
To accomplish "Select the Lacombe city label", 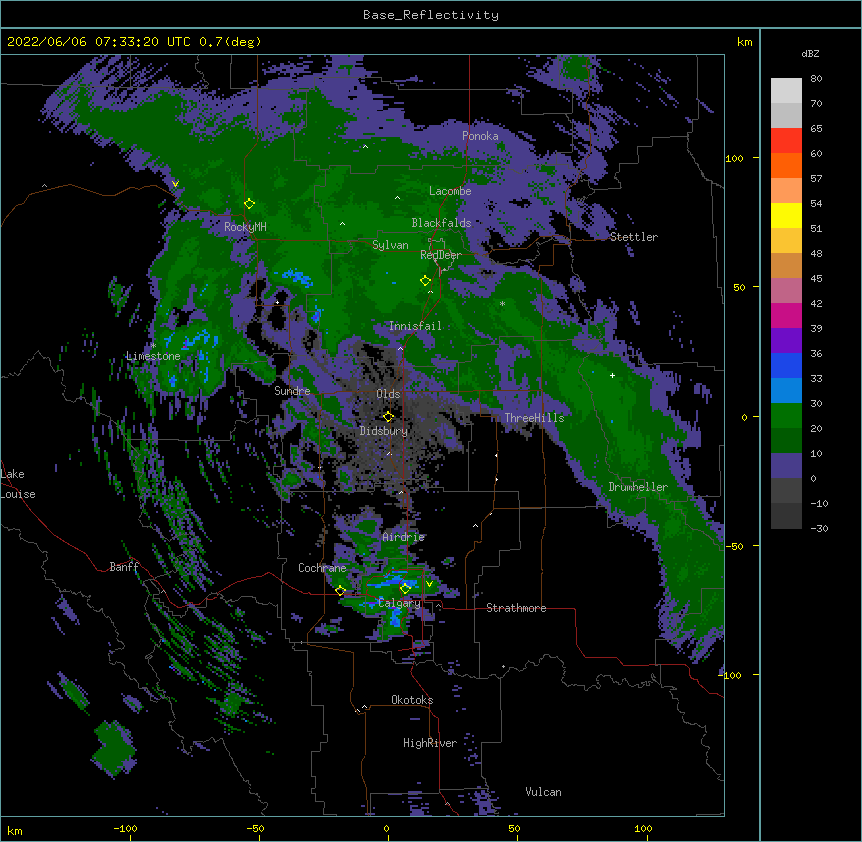I will coord(450,191).
